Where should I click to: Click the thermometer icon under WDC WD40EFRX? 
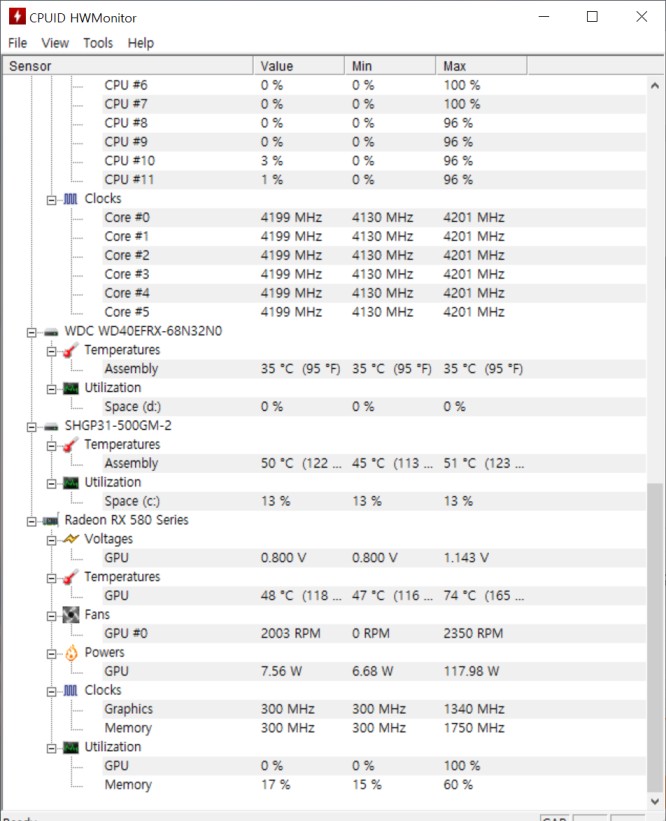point(70,349)
